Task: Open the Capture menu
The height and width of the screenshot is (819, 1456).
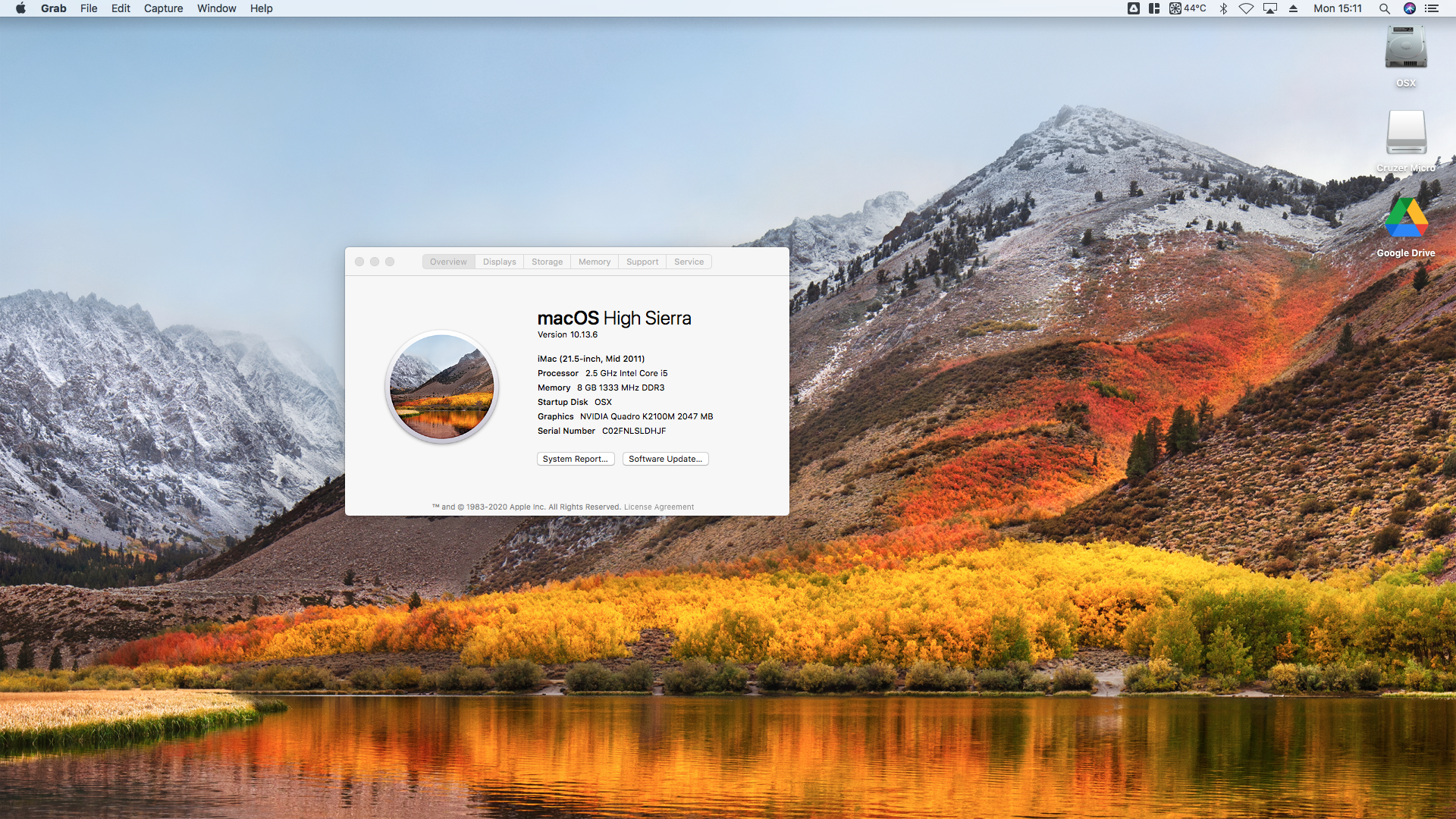Action: point(163,8)
